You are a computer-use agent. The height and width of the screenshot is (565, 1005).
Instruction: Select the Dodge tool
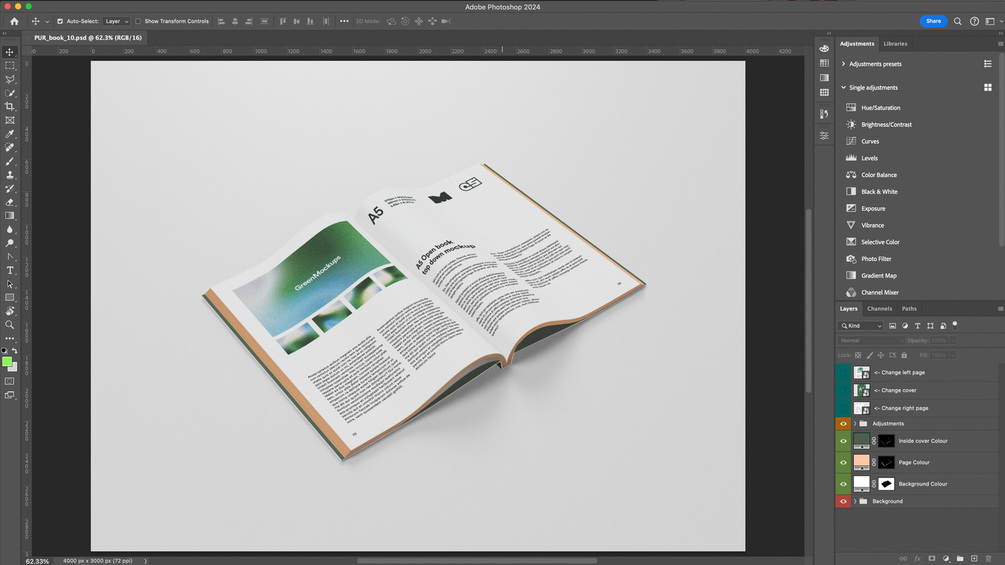(x=10, y=243)
